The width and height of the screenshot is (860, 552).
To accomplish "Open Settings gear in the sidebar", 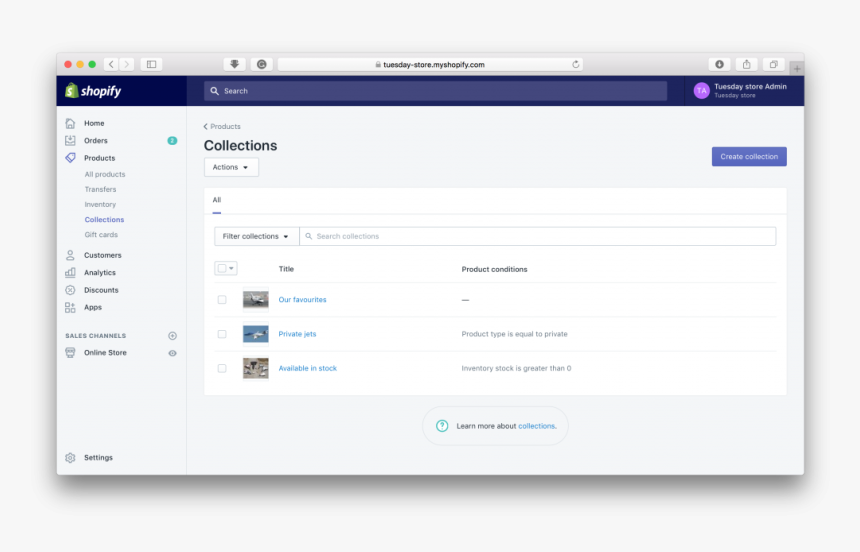I will pyautogui.click(x=70, y=458).
